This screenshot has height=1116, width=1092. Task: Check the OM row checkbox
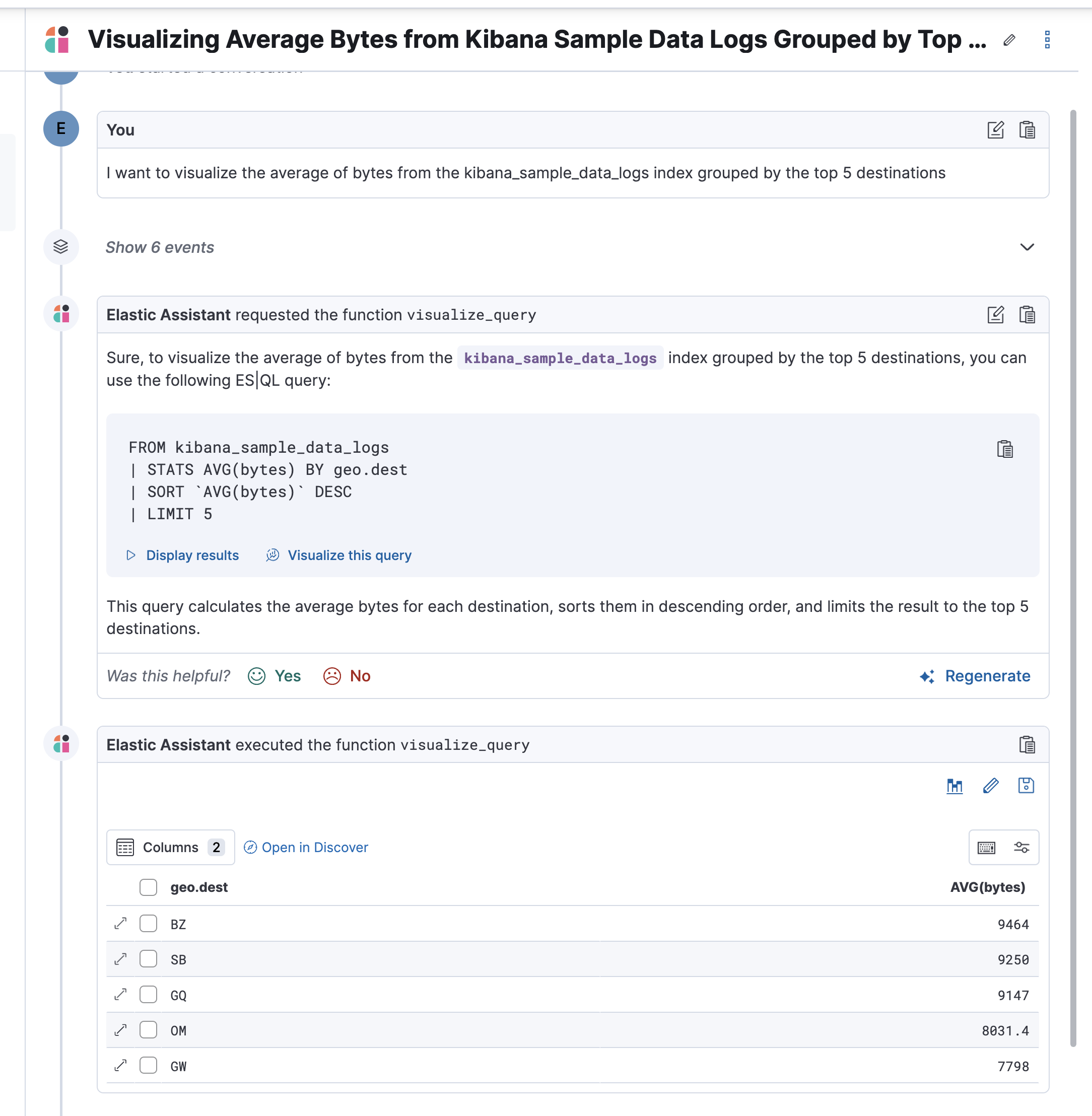(x=148, y=1030)
